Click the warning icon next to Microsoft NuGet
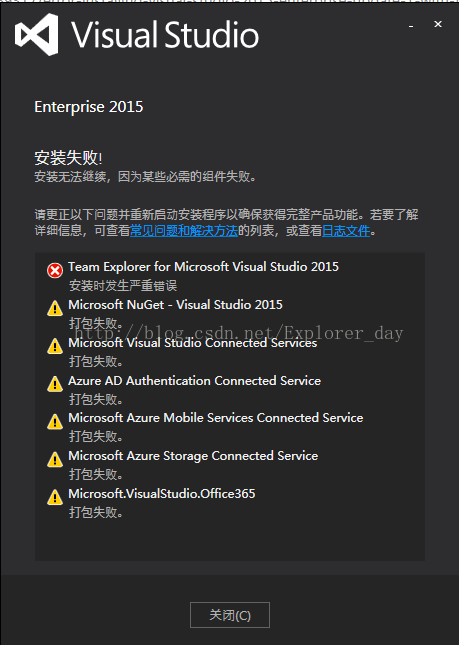This screenshot has width=459, height=645. click(x=55, y=308)
